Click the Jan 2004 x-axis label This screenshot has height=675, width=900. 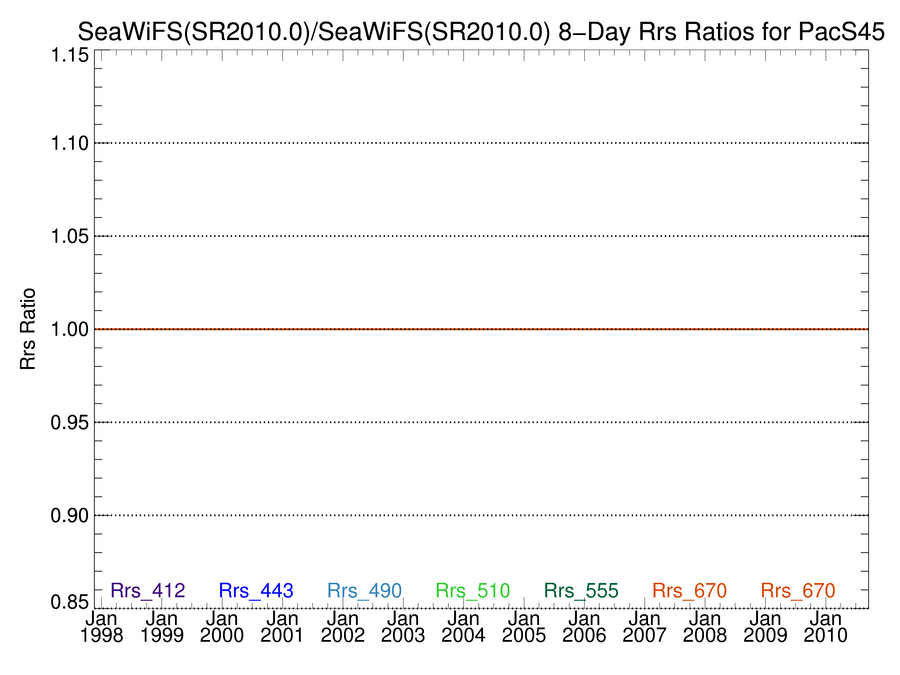point(463,627)
